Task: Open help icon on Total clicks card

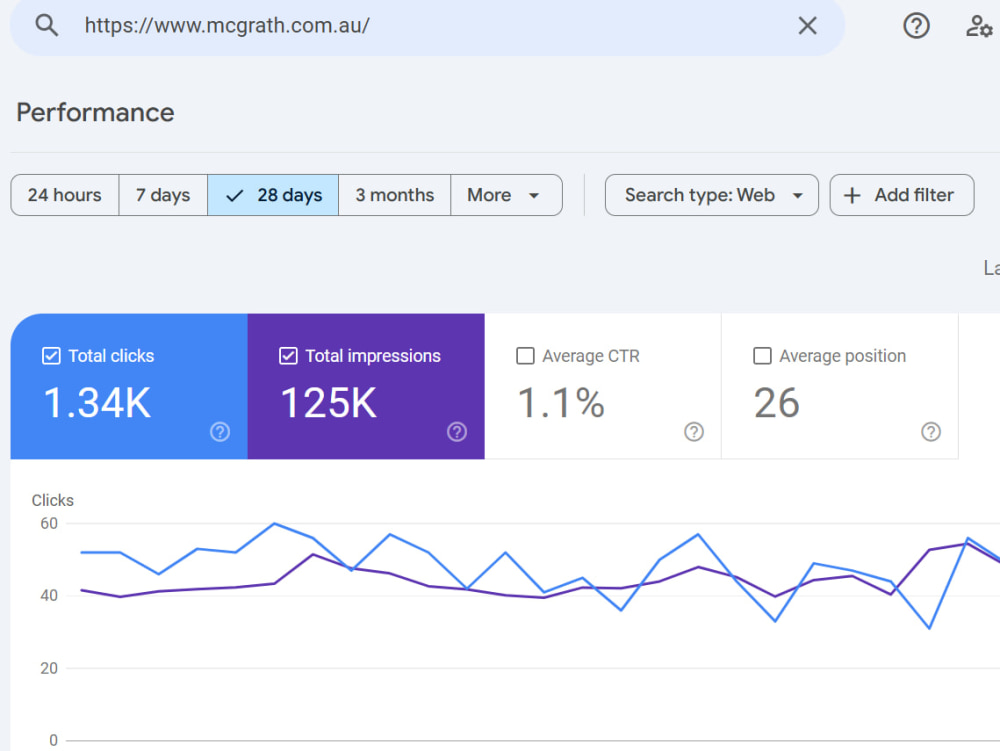Action: [220, 432]
